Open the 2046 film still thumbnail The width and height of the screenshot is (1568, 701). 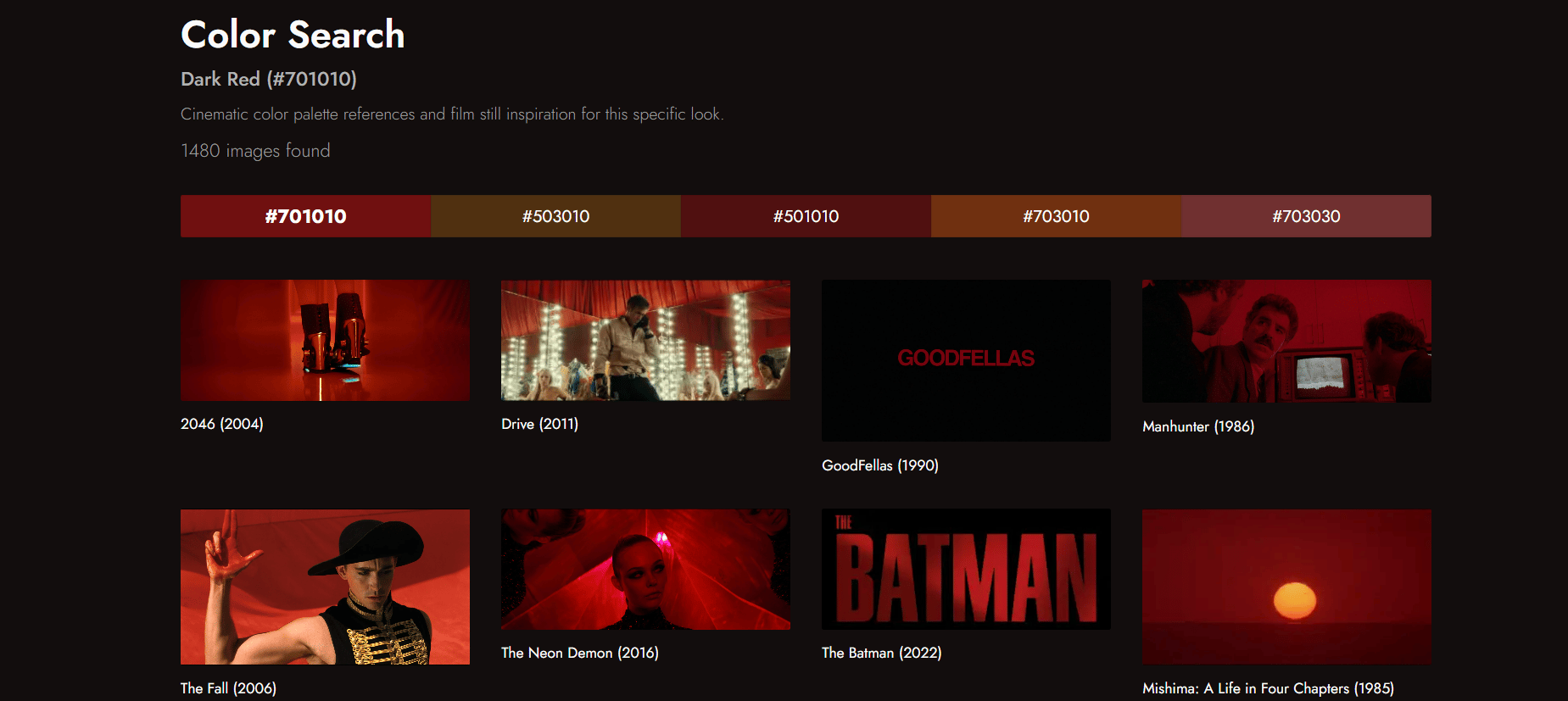(x=325, y=340)
